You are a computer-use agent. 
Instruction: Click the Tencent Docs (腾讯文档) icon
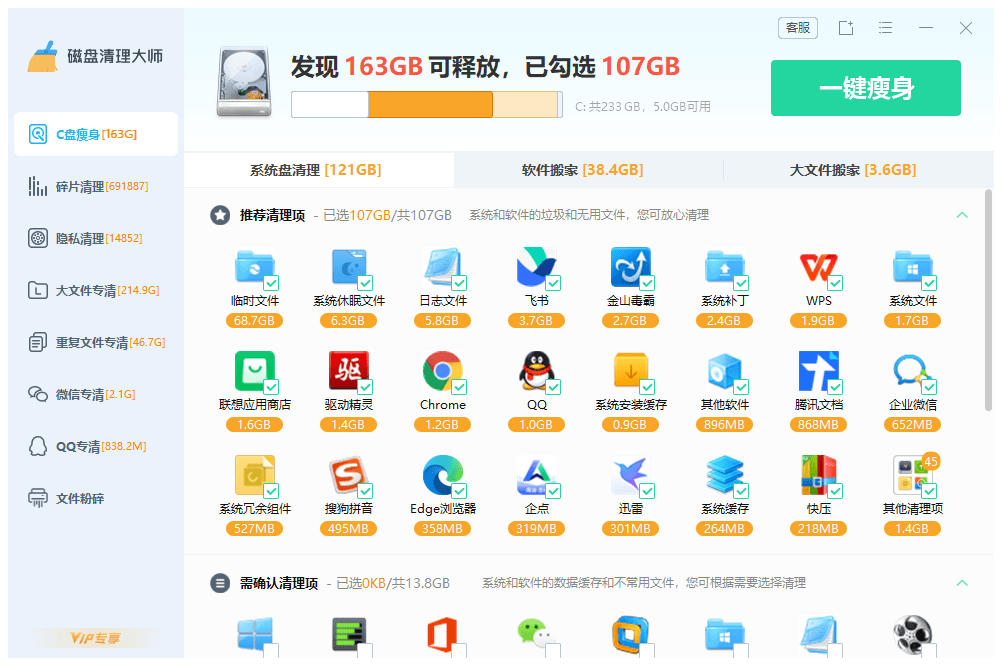coord(818,372)
